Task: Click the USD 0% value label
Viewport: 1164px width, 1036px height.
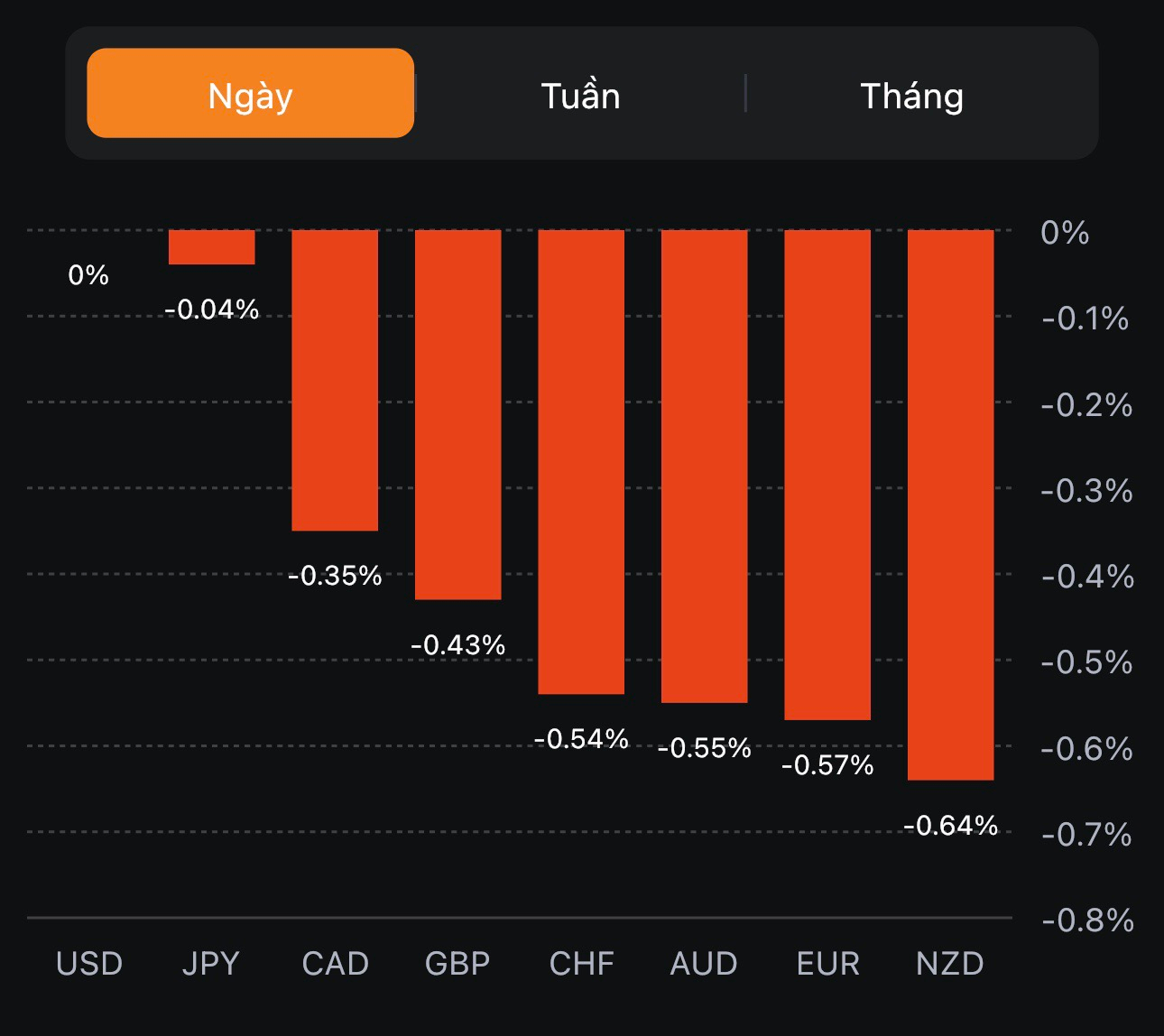Action: pos(88,275)
